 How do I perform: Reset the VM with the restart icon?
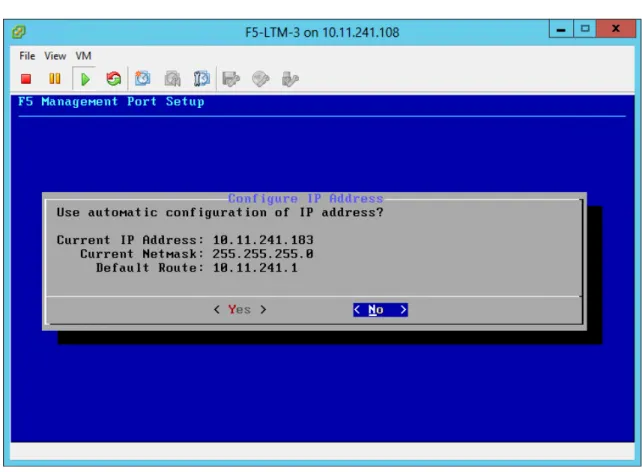click(113, 79)
